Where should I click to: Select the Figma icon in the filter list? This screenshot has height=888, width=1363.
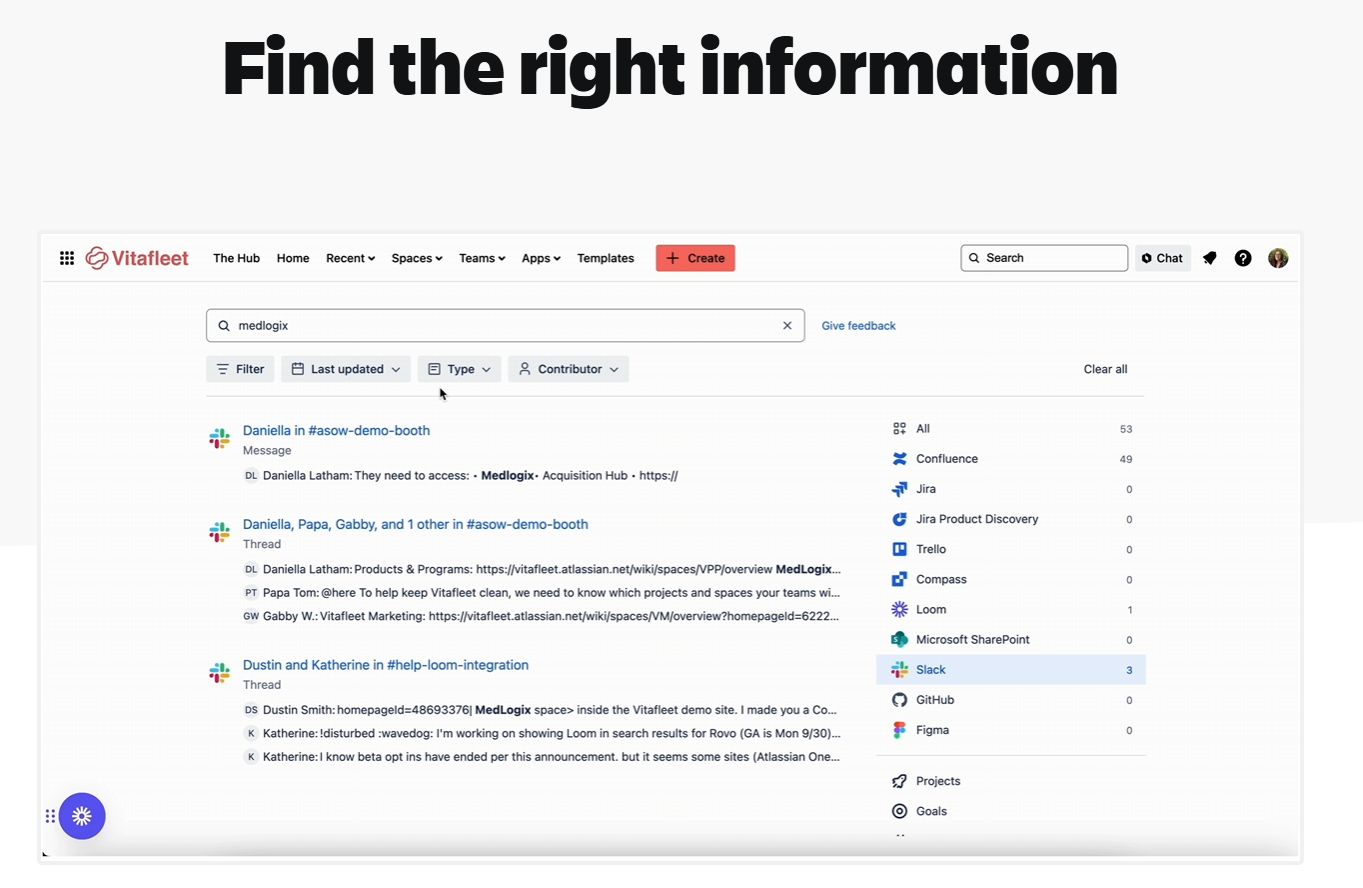tap(899, 730)
